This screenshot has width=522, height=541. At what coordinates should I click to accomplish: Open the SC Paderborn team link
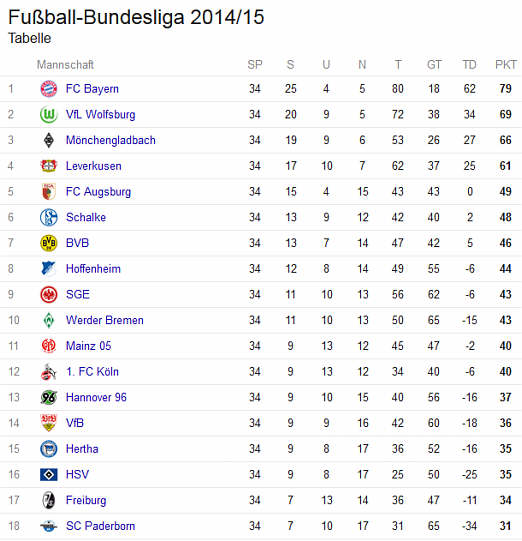(x=100, y=526)
